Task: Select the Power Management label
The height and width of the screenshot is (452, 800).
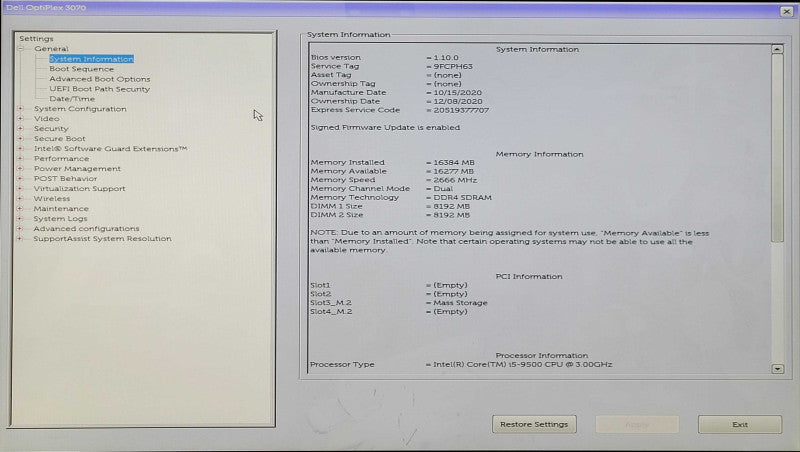Action: point(77,169)
